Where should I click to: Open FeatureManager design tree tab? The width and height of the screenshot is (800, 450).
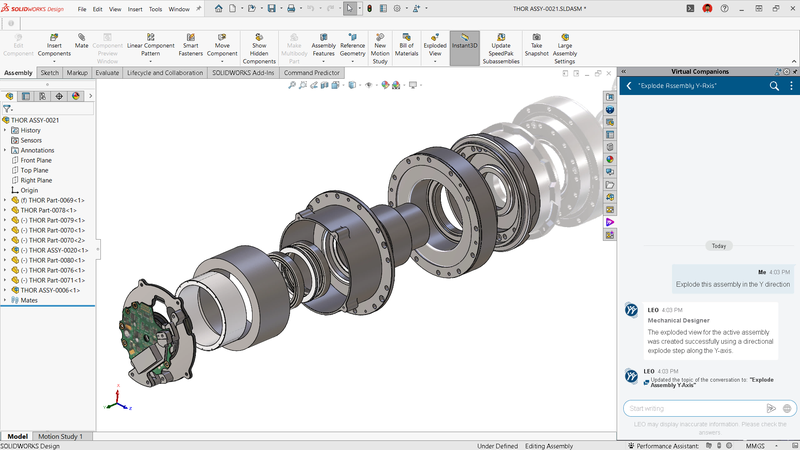9,96
